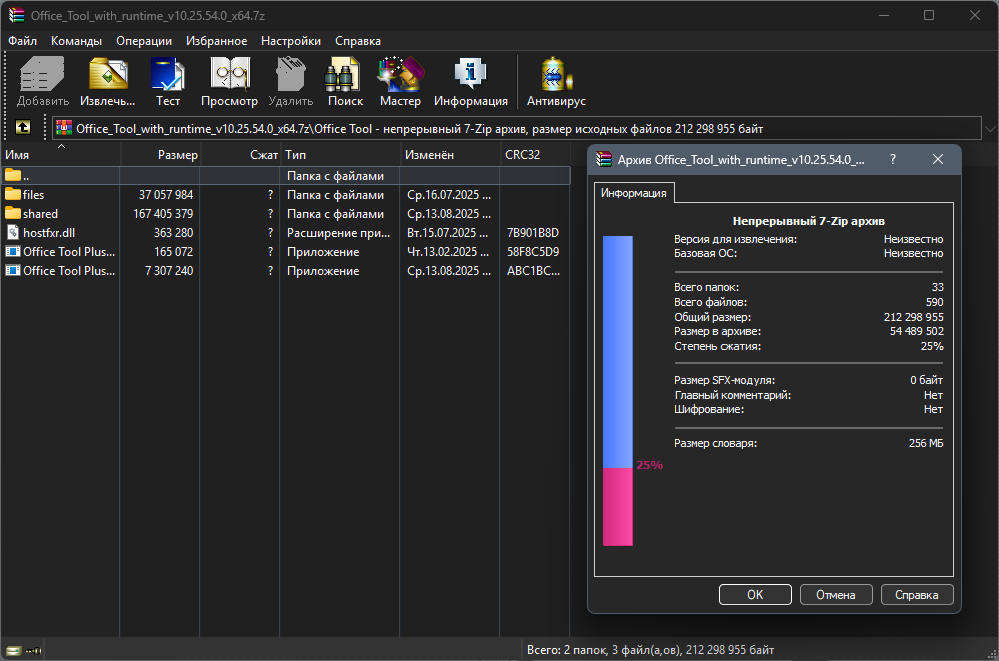The width and height of the screenshot is (999, 661).
Task: Click the "?" help button in the dialog title
Action: [x=893, y=159]
